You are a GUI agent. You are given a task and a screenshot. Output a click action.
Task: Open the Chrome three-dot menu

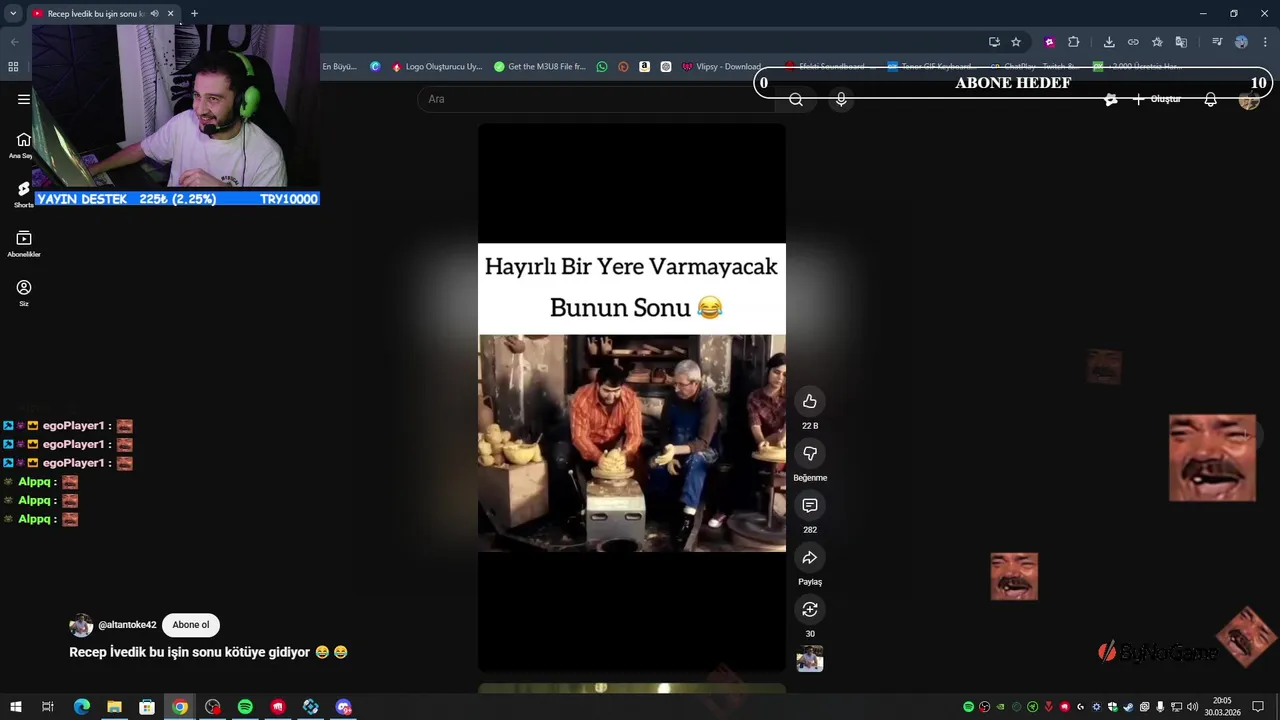click(1265, 42)
